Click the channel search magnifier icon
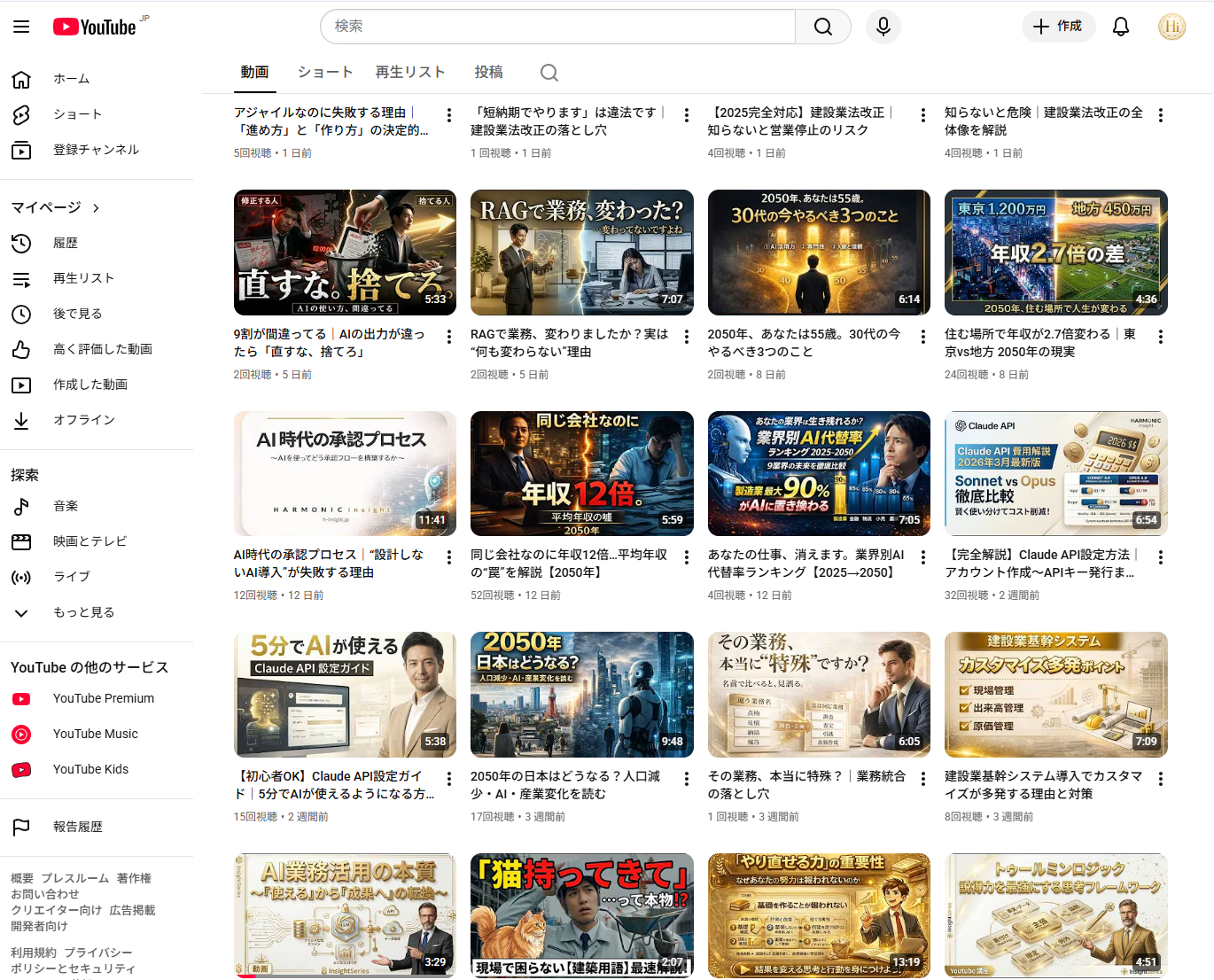The width and height of the screenshot is (1214, 980). point(549,72)
